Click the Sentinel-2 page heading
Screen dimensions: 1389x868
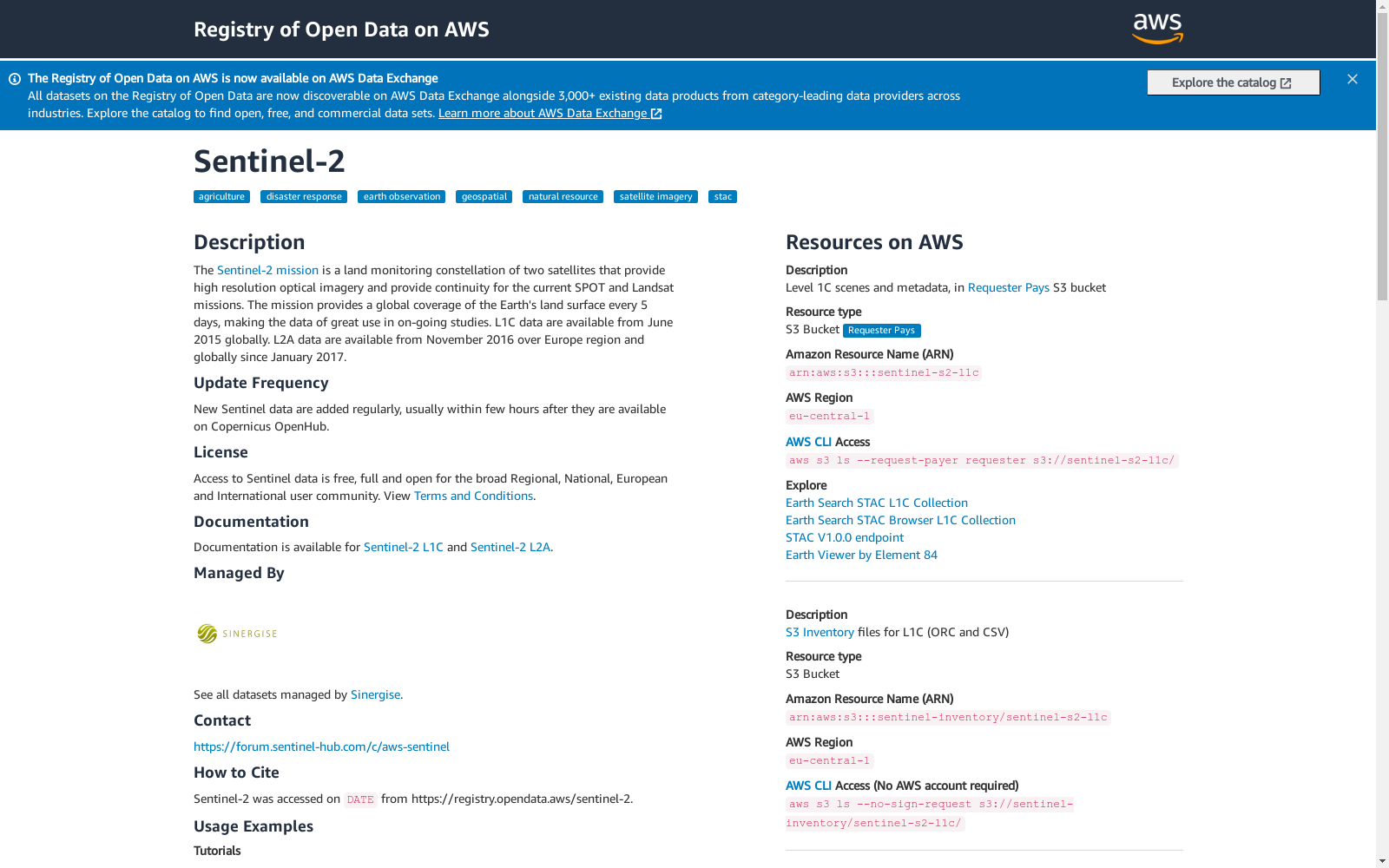(269, 161)
